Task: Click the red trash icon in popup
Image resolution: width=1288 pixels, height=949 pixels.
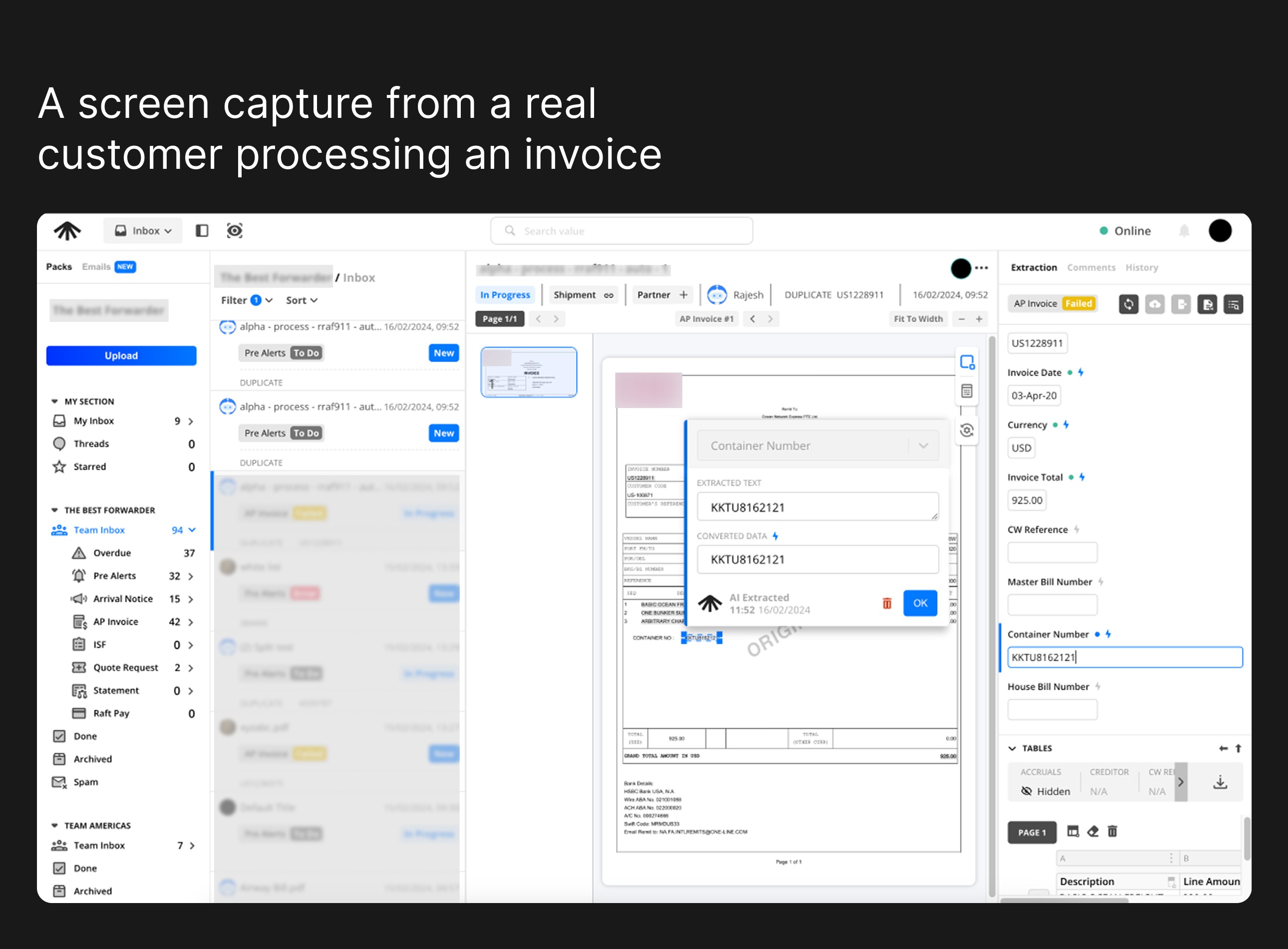Action: click(887, 603)
